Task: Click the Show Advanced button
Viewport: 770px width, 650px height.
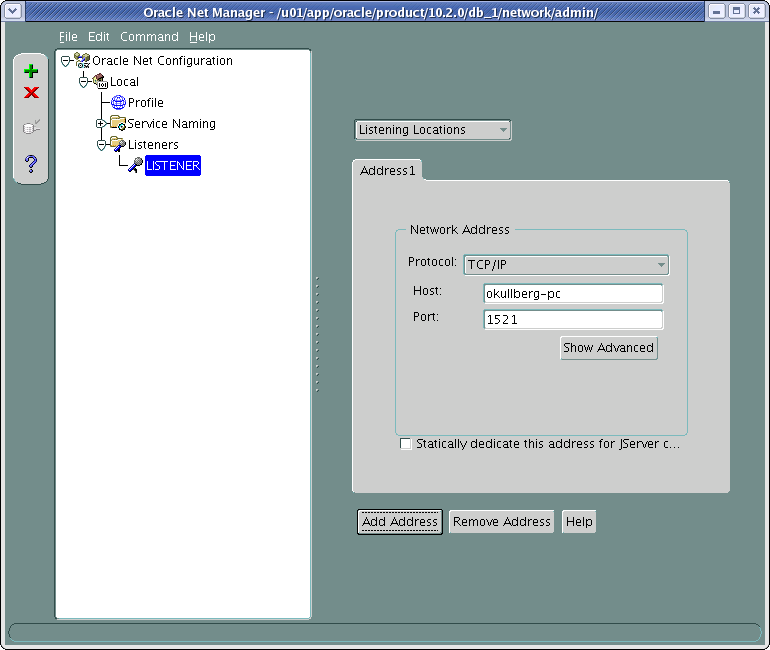Action: 608,348
